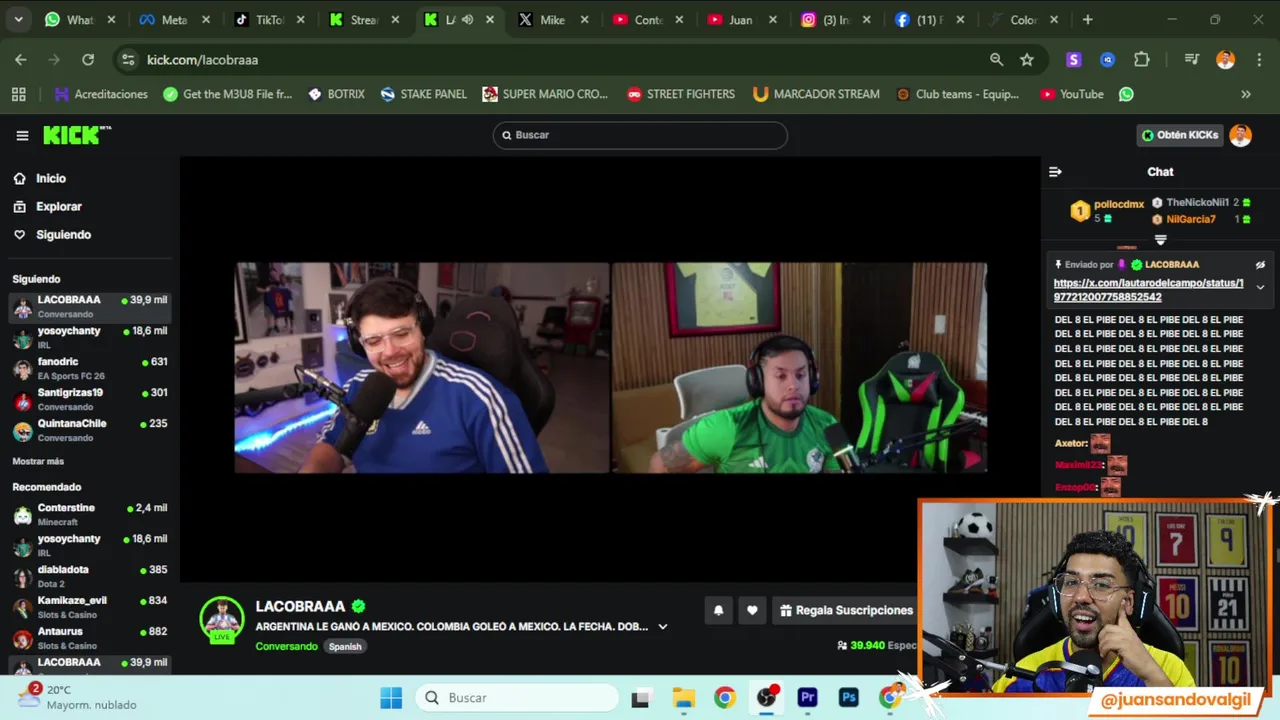
Task: Open the Chrome profile avatar
Action: [x=1225, y=60]
